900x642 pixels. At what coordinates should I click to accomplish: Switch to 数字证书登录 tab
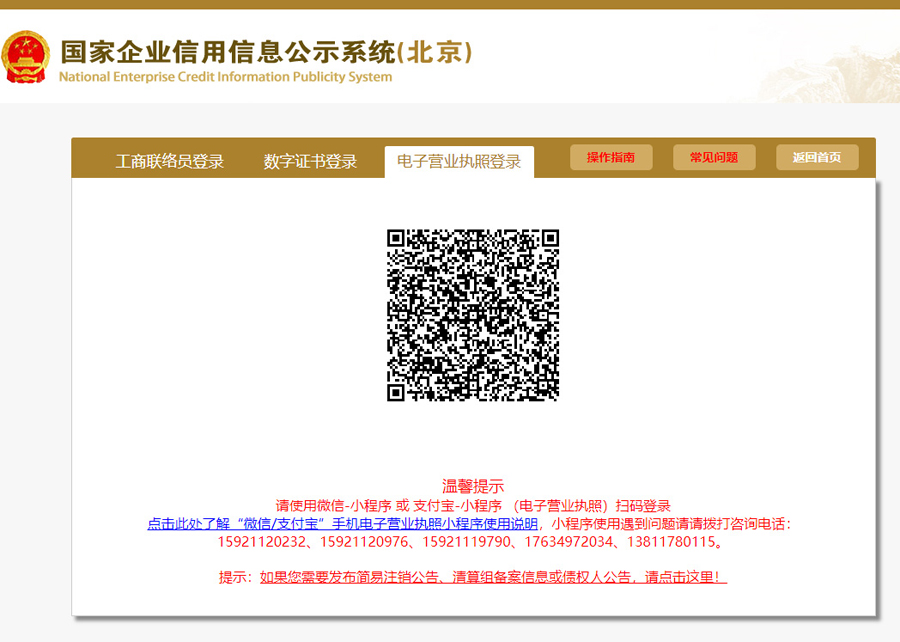point(311,162)
